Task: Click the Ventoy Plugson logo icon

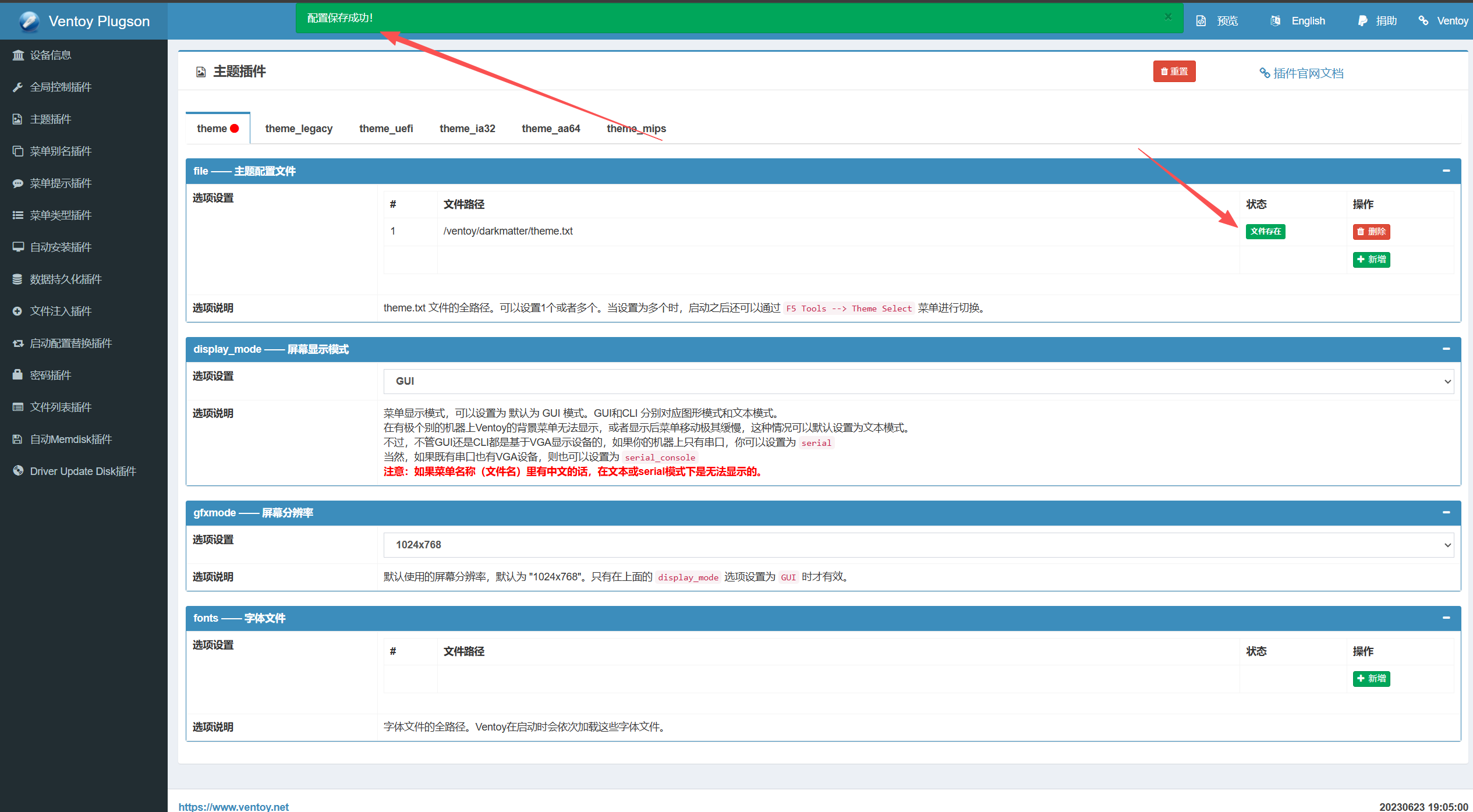Action: click(29, 22)
